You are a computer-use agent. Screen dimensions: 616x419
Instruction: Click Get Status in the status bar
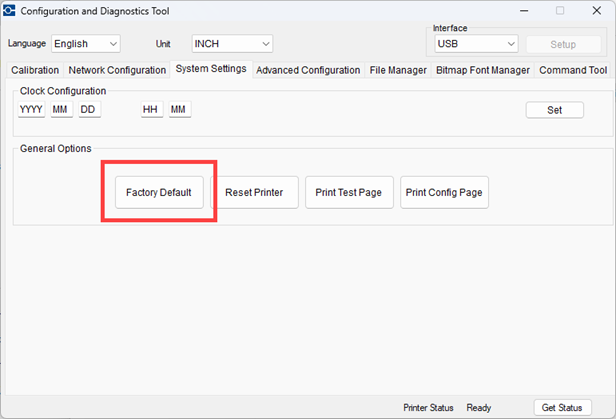[562, 407]
